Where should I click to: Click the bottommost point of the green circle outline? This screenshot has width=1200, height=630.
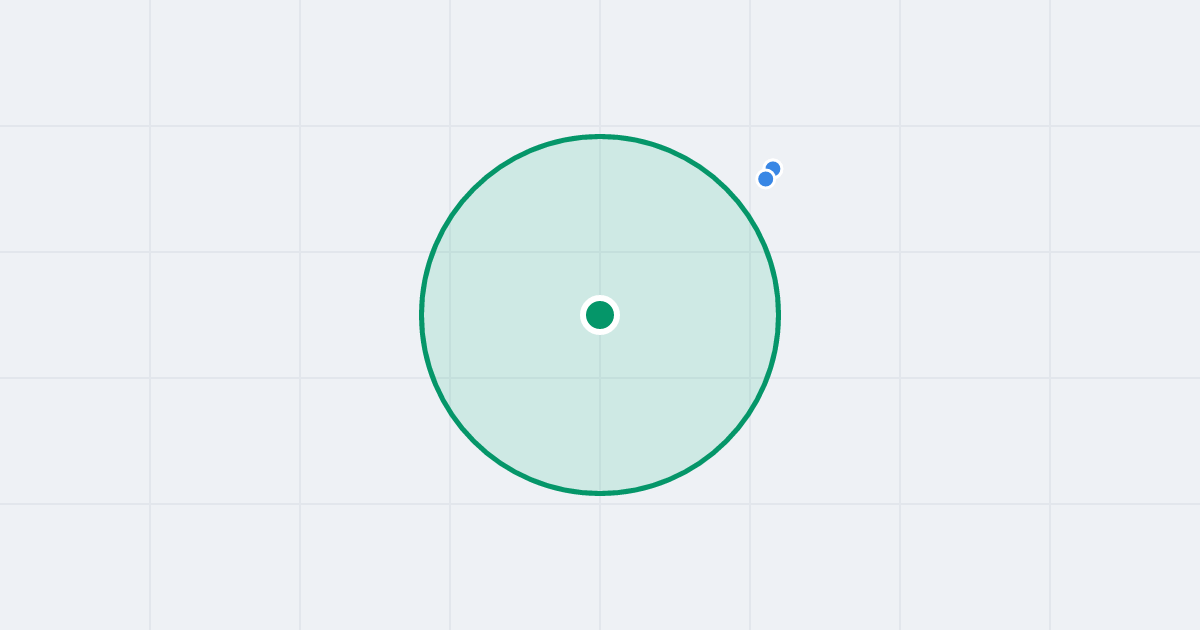(x=600, y=493)
